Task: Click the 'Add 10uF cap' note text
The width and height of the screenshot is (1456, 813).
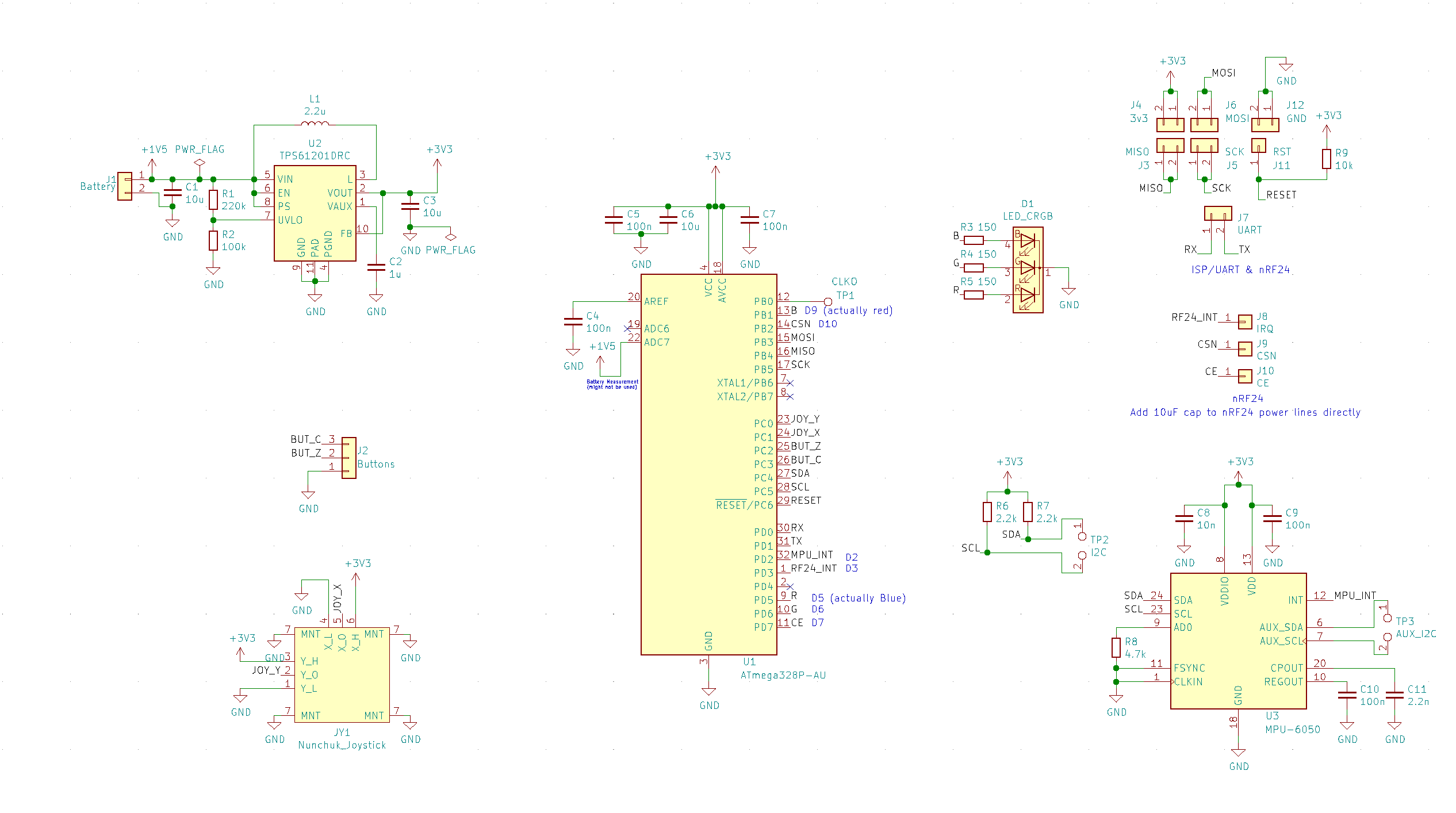Action: (1245, 412)
